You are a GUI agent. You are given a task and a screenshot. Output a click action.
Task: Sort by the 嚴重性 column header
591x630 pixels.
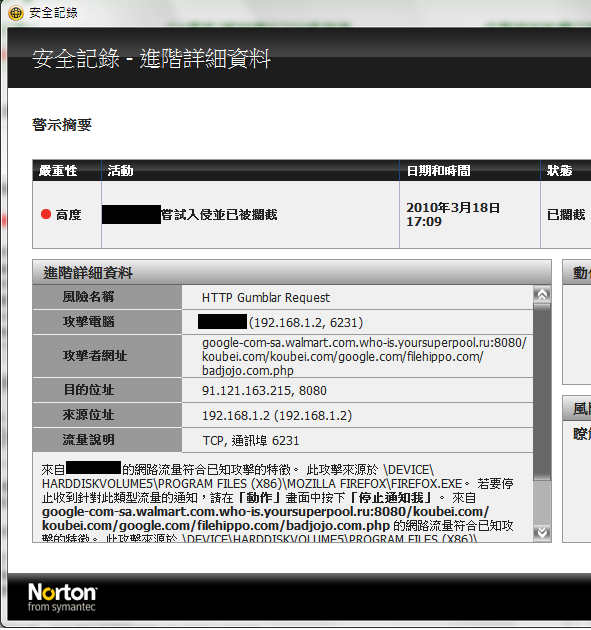67,170
